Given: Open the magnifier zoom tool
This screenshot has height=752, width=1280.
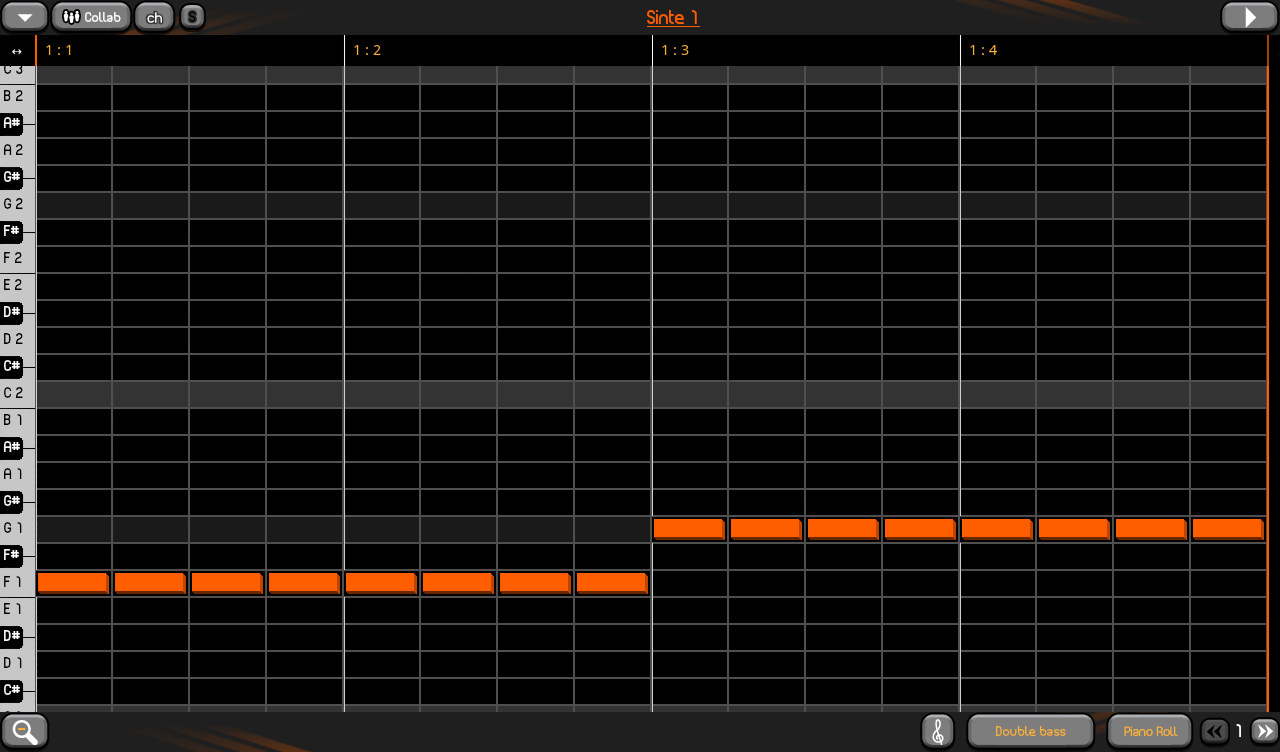Looking at the screenshot, I should pyautogui.click(x=25, y=731).
